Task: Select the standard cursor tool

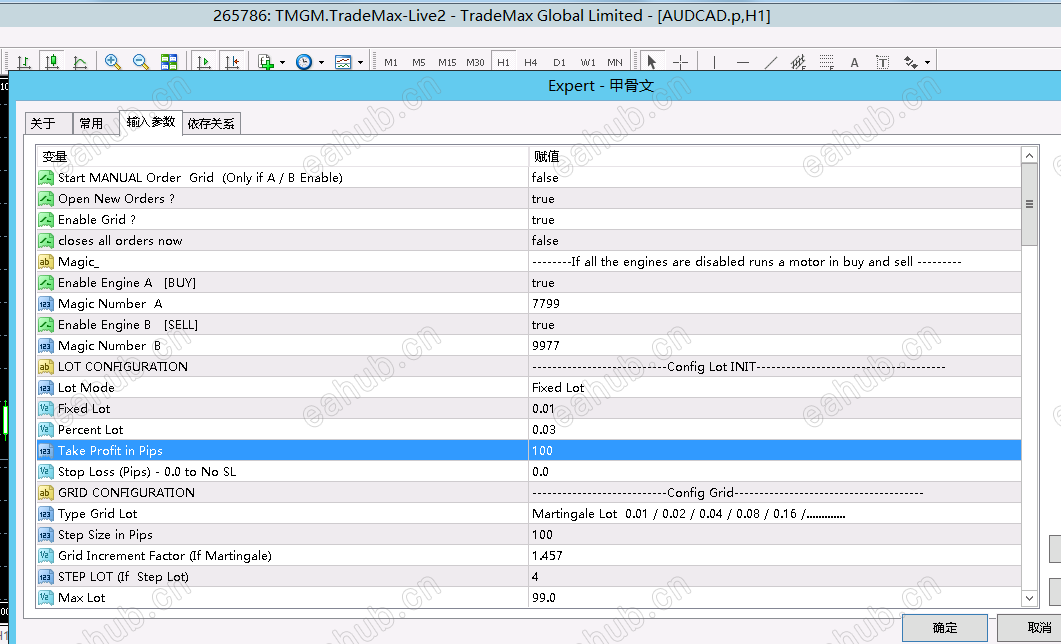Action: (652, 62)
